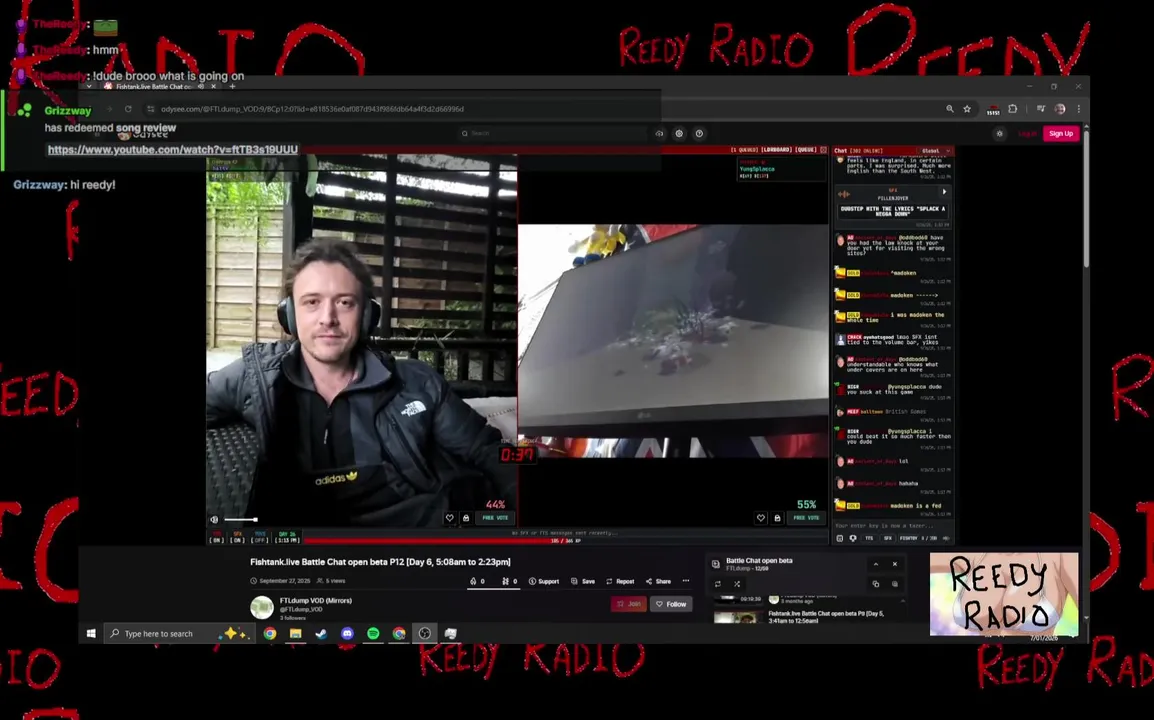The image size is (1154, 720).
Task: Open the Odysee upload cloud icon
Action: pos(659,133)
